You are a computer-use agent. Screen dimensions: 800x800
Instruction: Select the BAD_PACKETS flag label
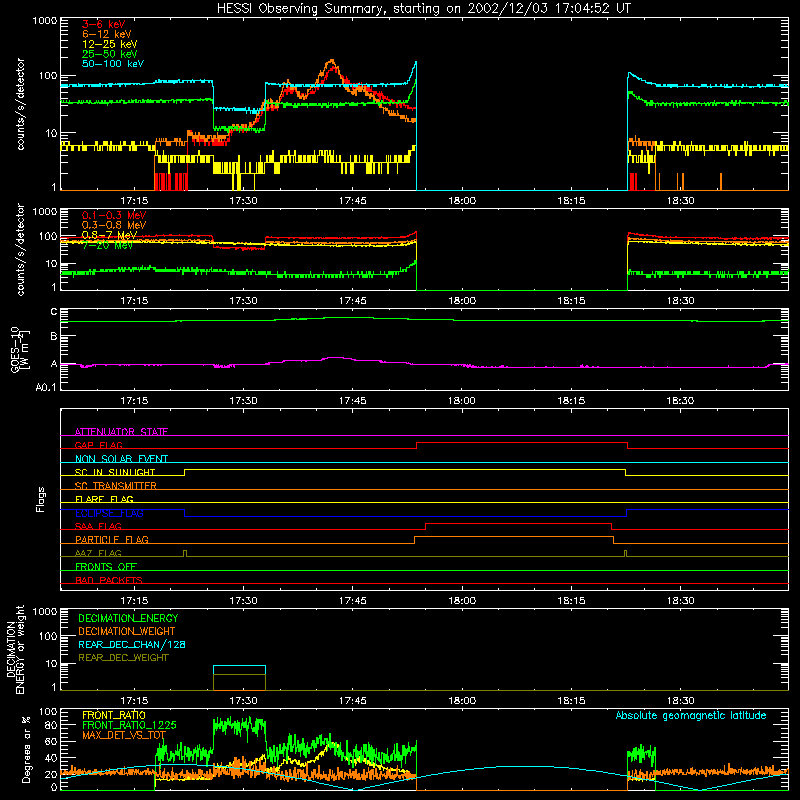point(109,580)
